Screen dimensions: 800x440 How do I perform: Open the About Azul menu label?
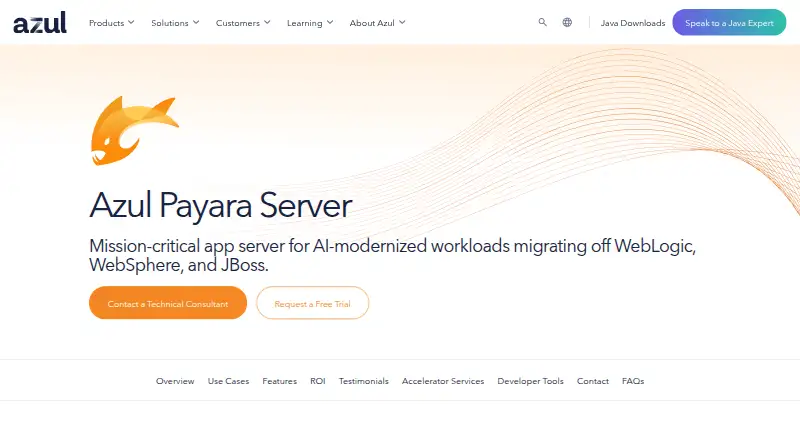(372, 23)
